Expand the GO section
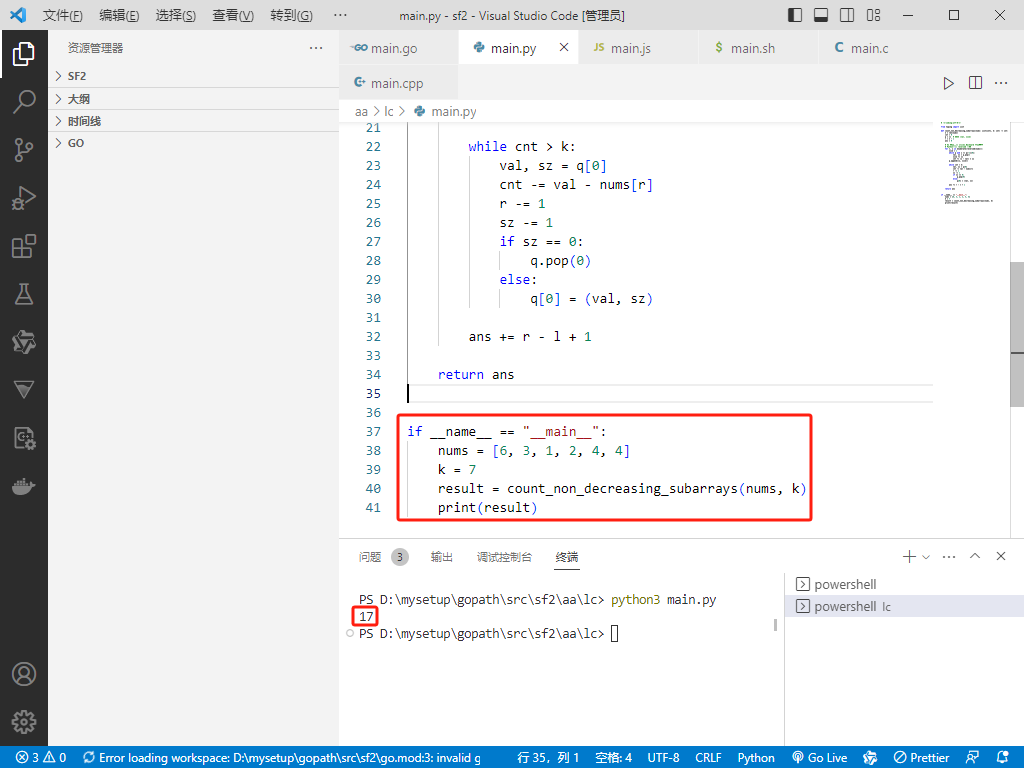Image resolution: width=1024 pixels, height=768 pixels. click(193, 143)
